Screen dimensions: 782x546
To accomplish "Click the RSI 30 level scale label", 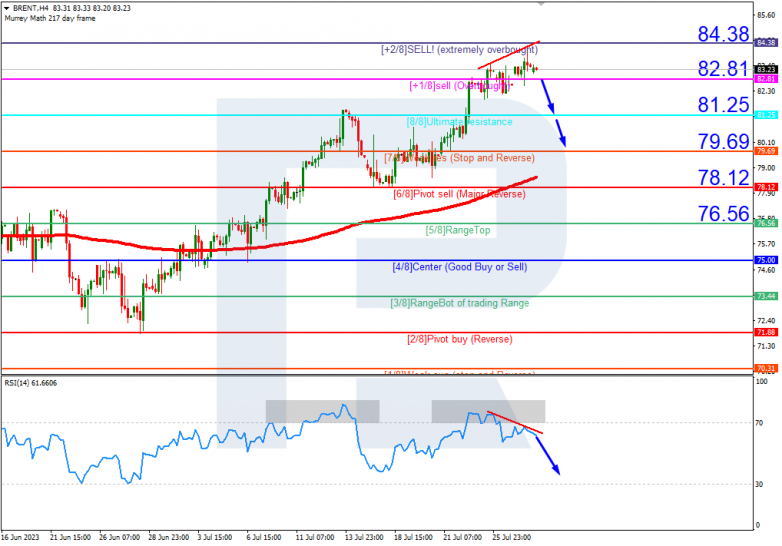I will pos(759,484).
